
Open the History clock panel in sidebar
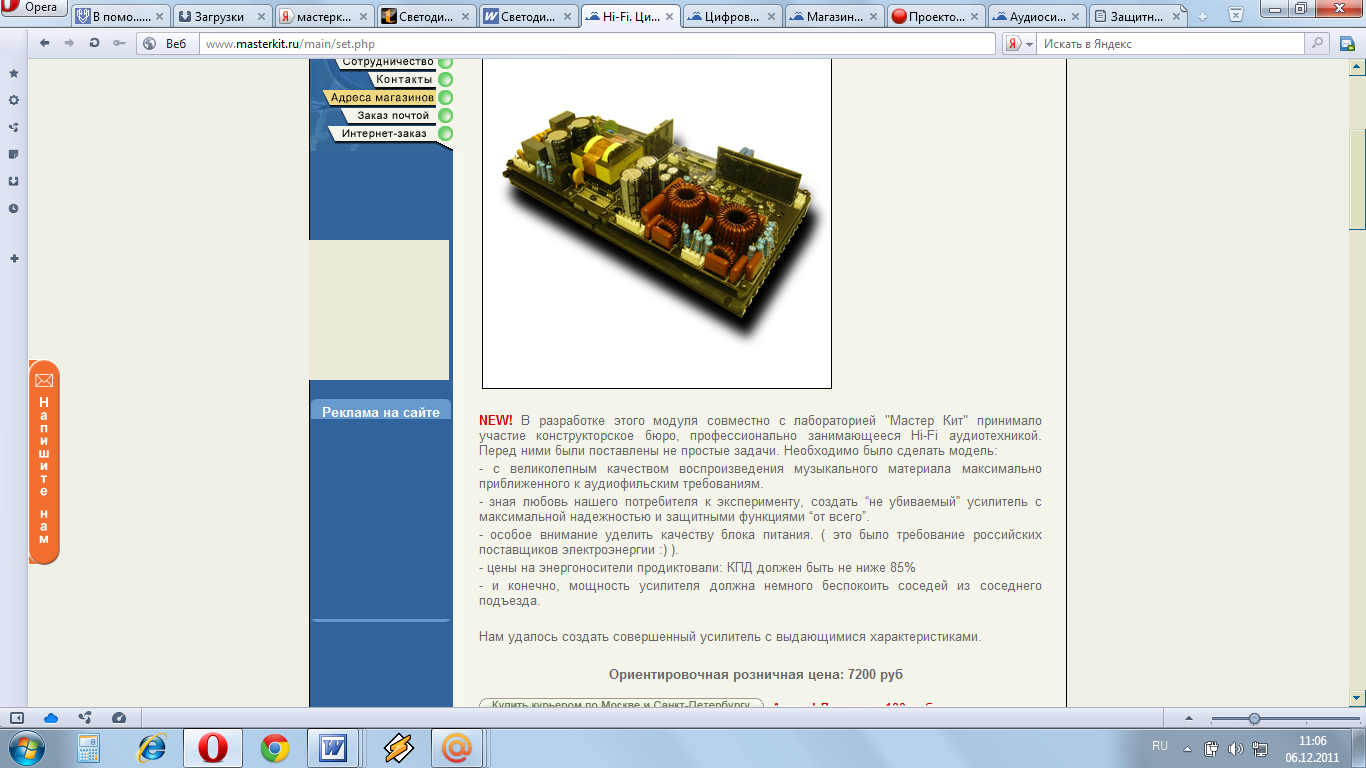pyautogui.click(x=13, y=208)
